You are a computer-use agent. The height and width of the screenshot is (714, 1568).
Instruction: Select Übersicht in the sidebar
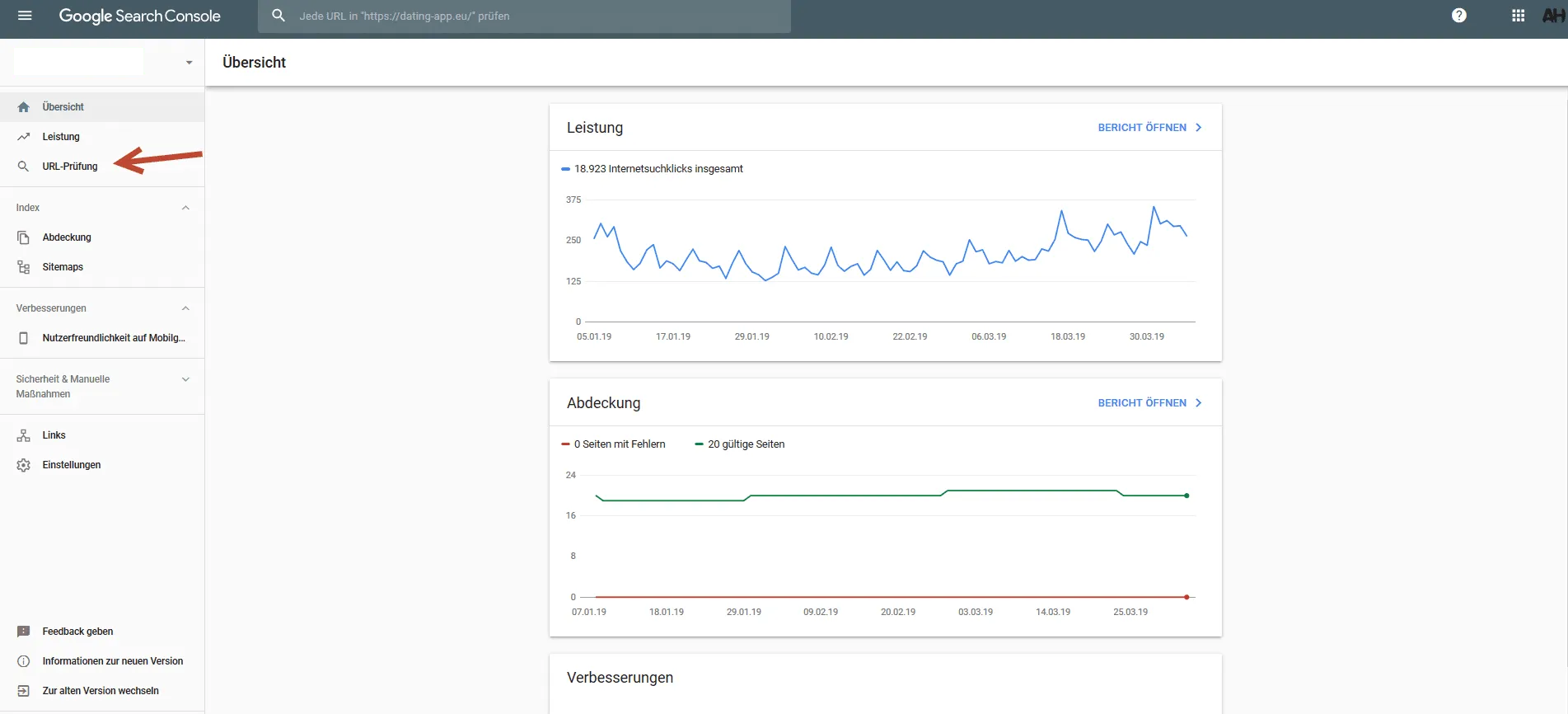click(102, 107)
